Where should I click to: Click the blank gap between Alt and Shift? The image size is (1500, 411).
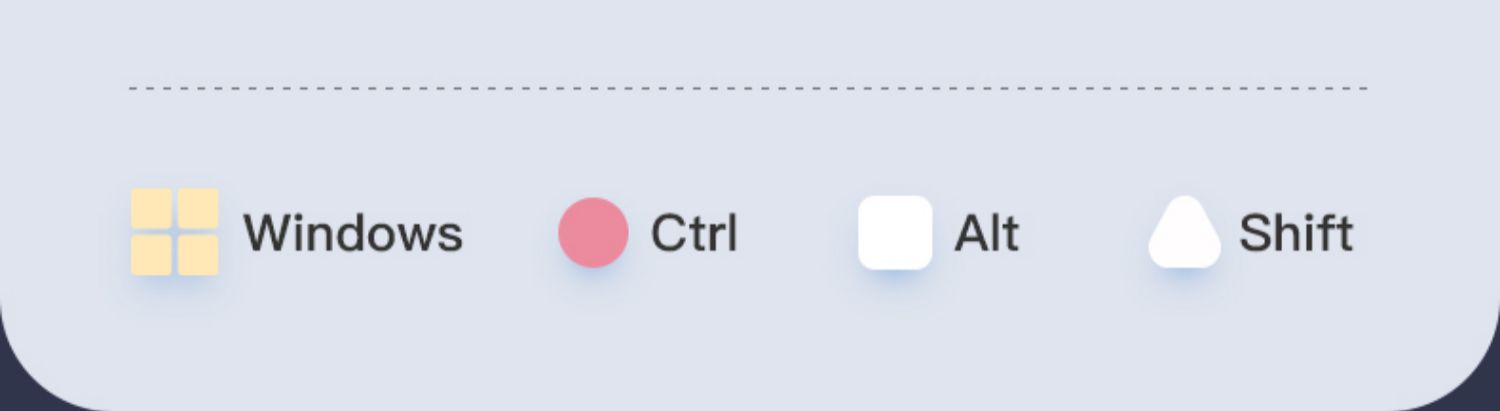[1084, 233]
